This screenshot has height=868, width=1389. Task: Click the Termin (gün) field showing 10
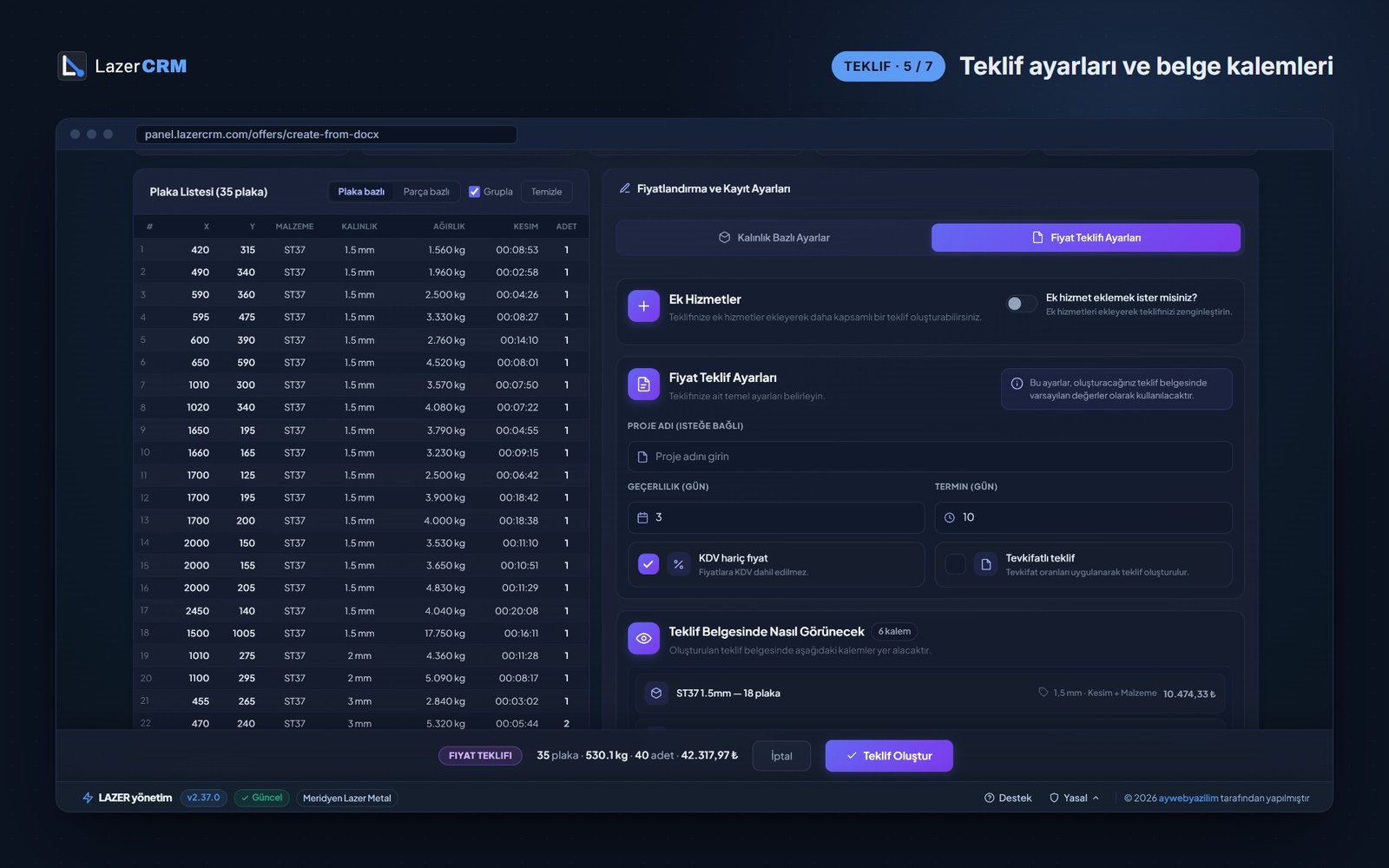(1083, 517)
